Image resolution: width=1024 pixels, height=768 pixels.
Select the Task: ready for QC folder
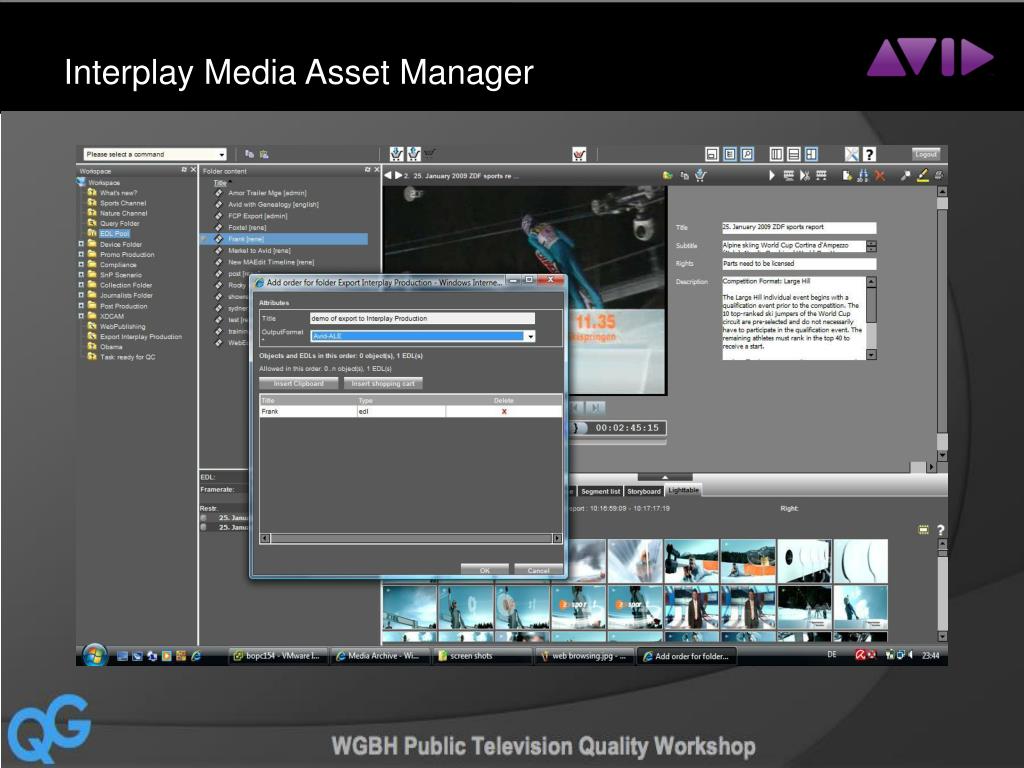tap(128, 357)
